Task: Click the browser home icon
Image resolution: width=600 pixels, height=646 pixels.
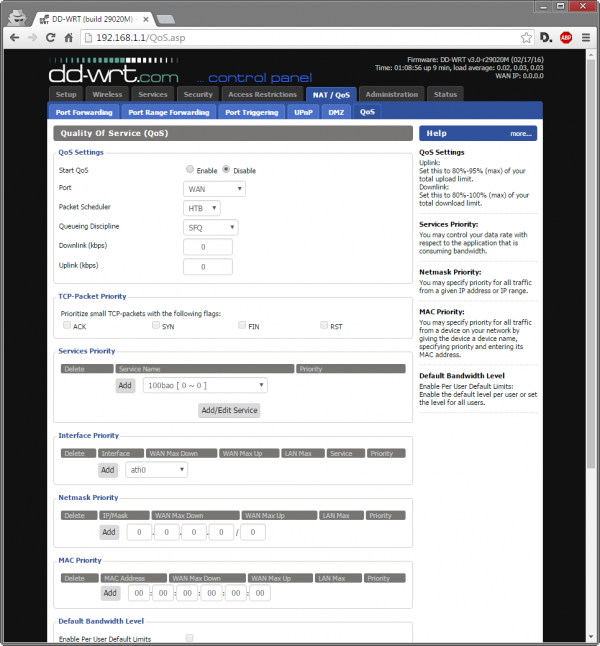Action: 70,37
